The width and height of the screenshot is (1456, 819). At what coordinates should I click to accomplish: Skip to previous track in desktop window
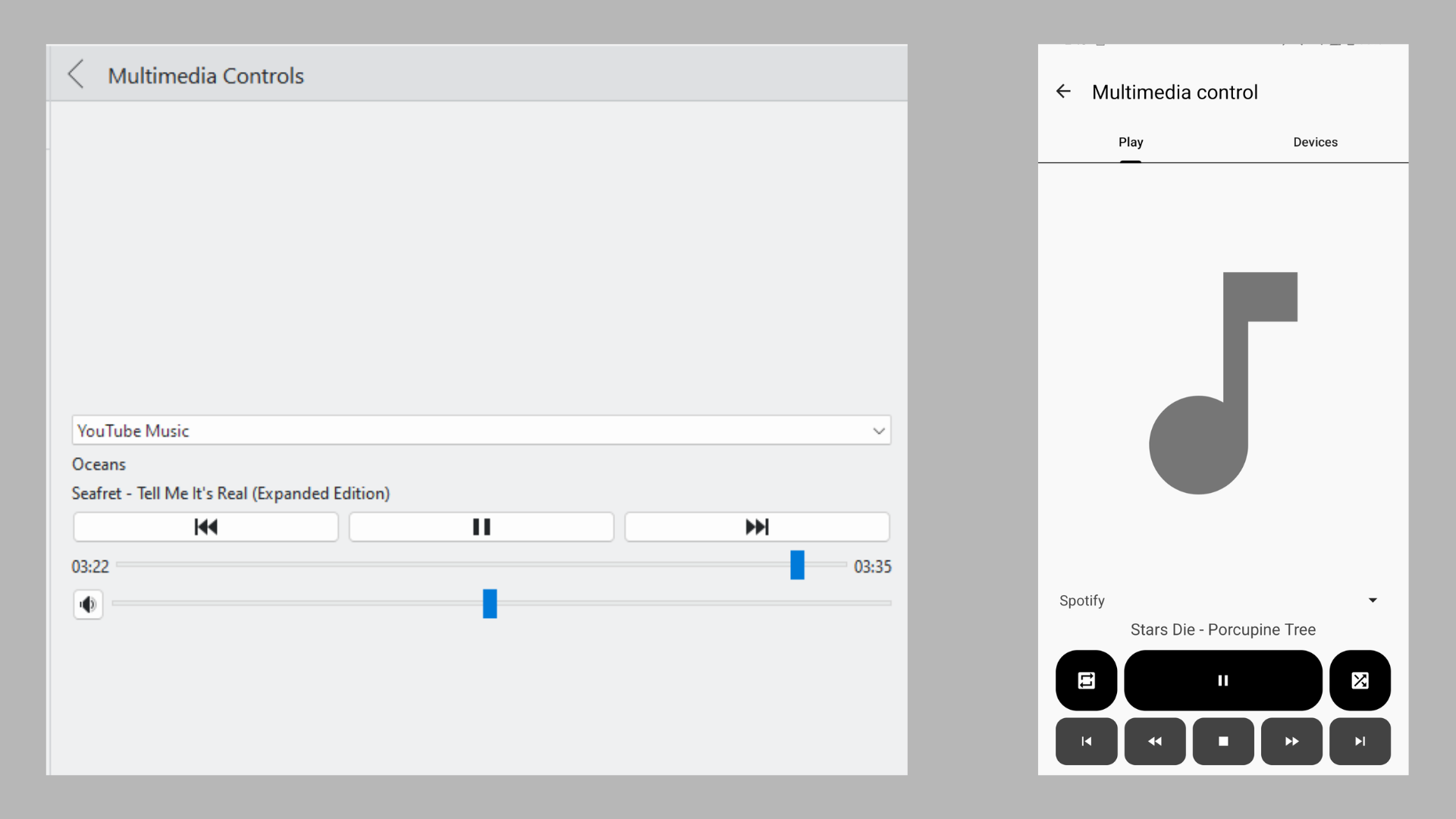coord(206,527)
